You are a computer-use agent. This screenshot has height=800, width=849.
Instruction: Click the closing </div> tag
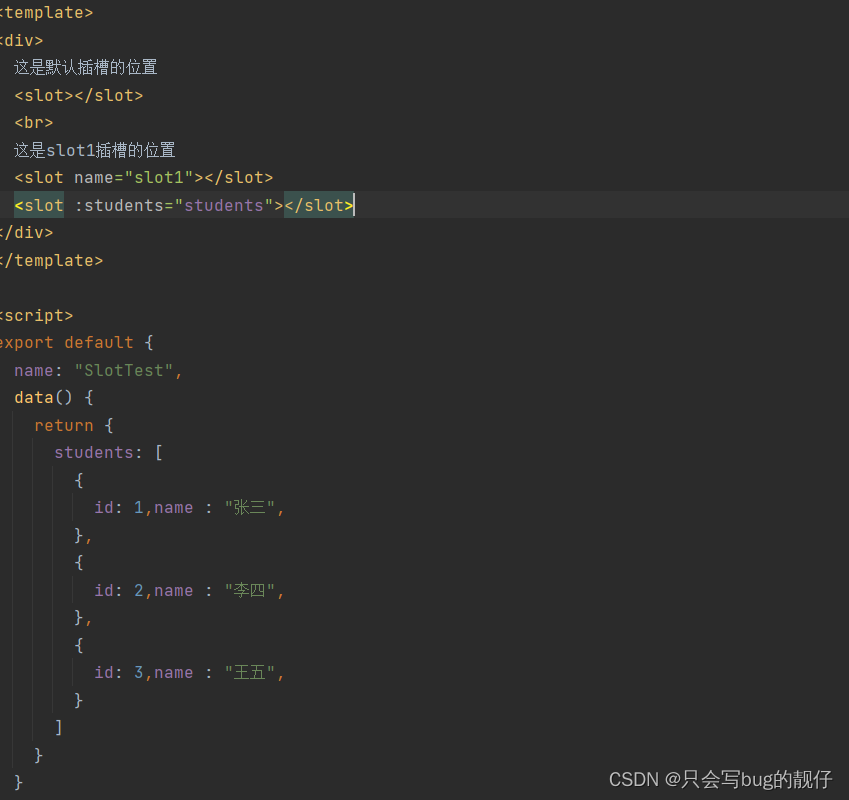(x=27, y=233)
